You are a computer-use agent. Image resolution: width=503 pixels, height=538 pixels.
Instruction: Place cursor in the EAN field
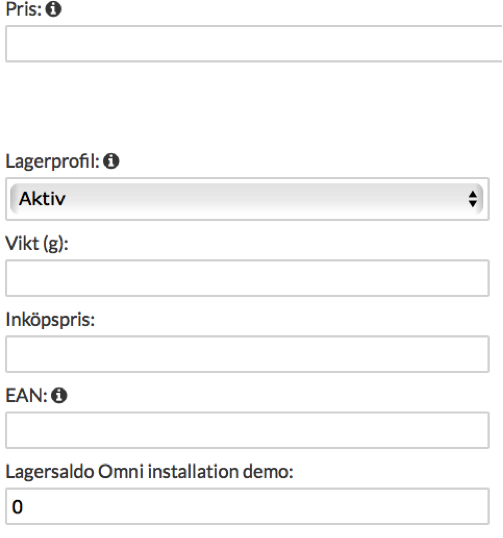pos(247,430)
